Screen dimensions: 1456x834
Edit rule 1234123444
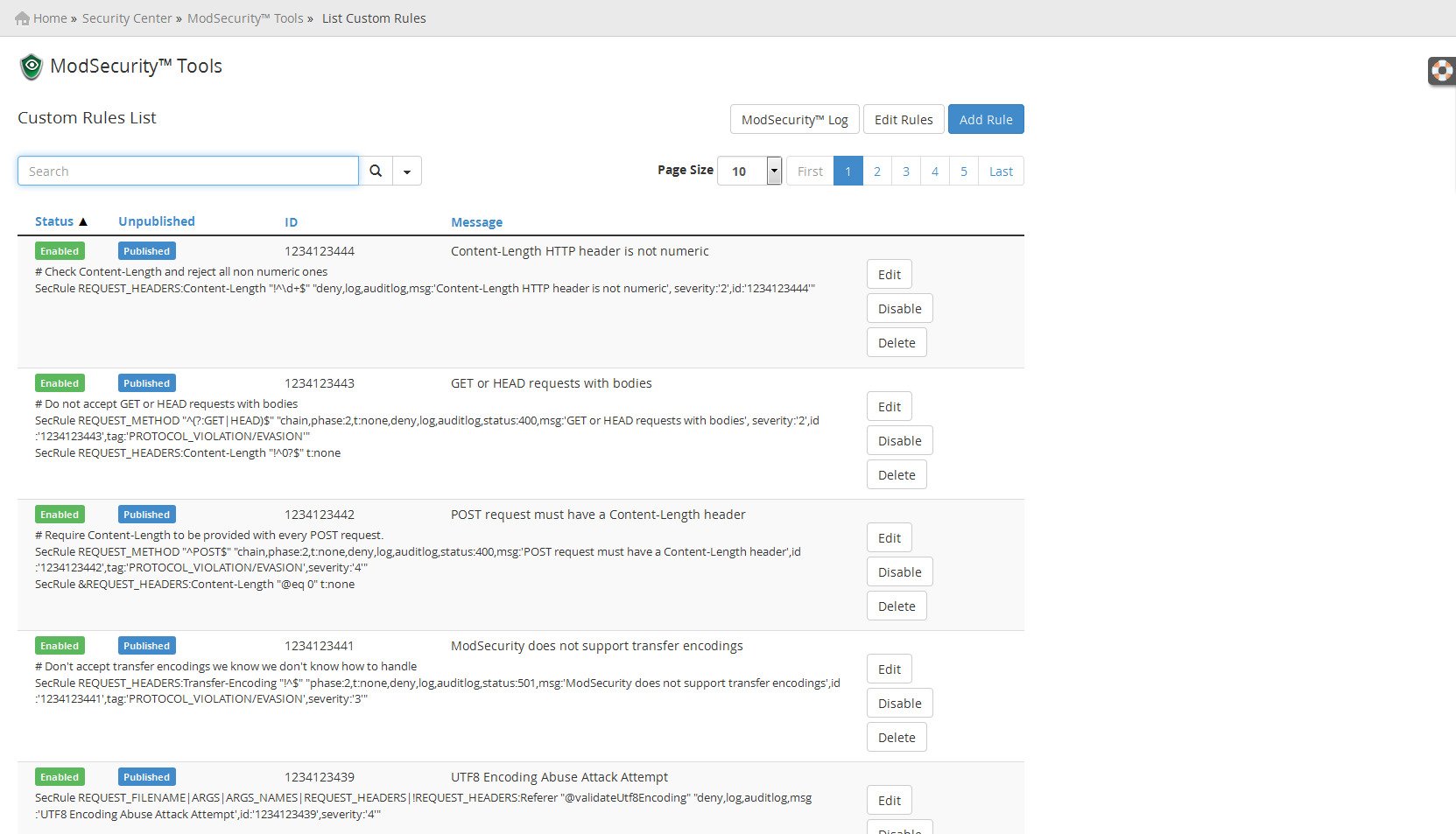click(x=890, y=274)
